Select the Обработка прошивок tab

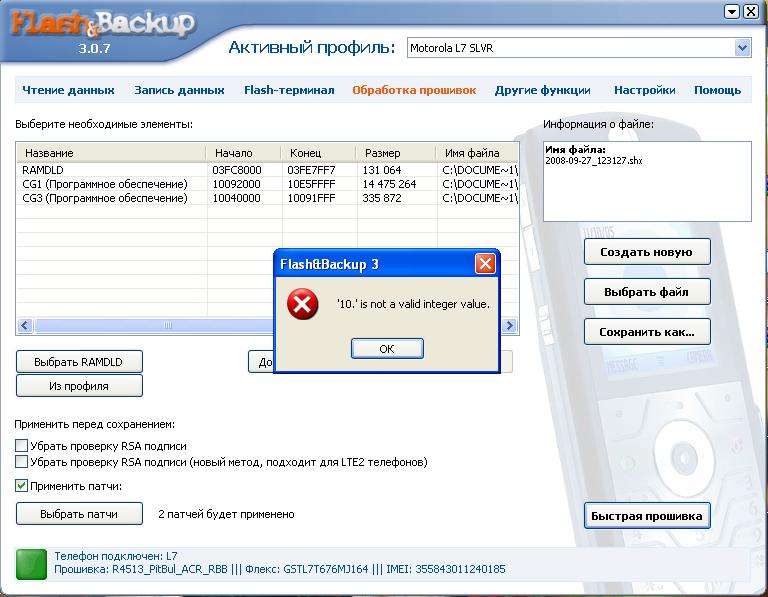(x=414, y=90)
